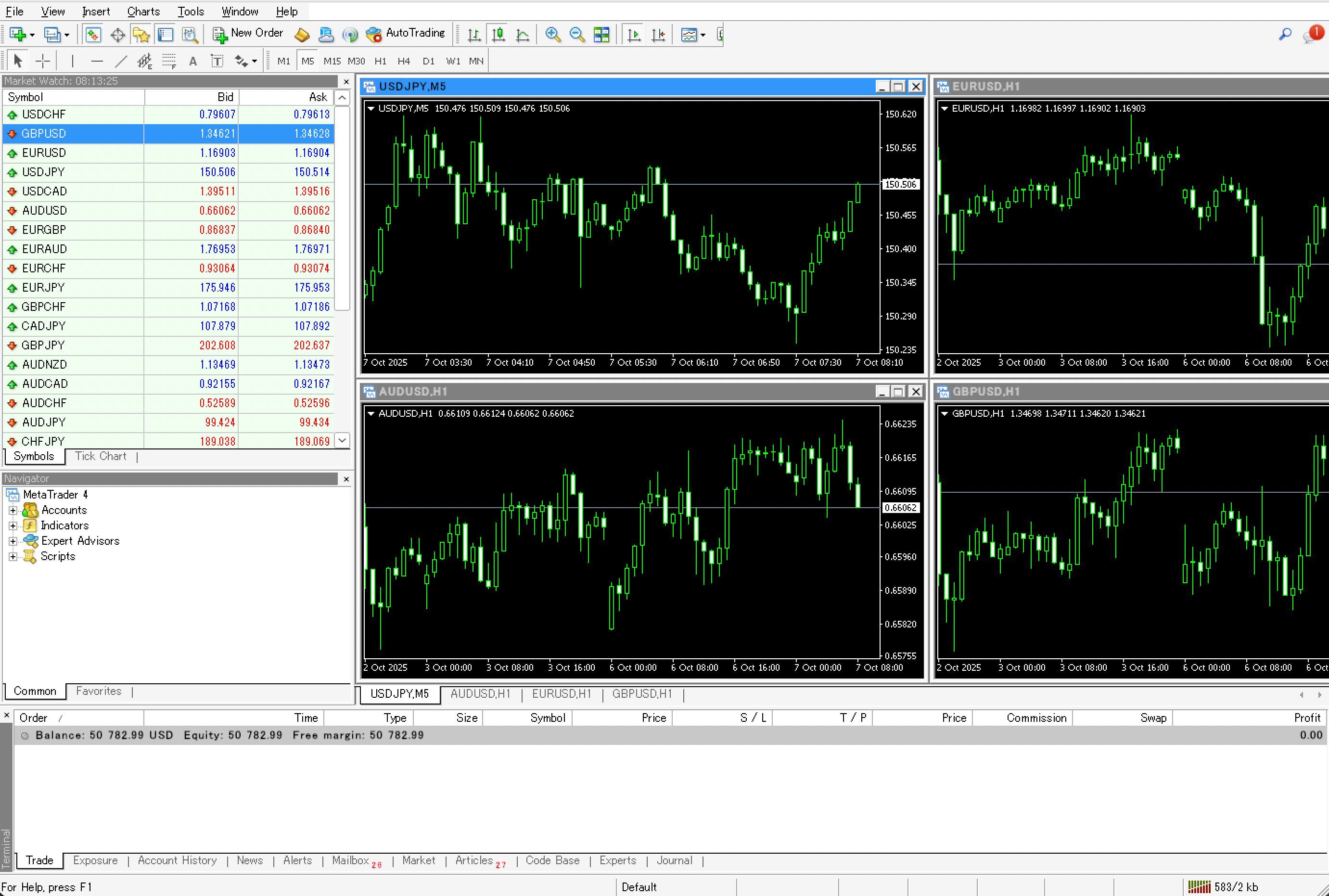
Task: Expand the Accounts node in Navigator
Action: tap(13, 510)
